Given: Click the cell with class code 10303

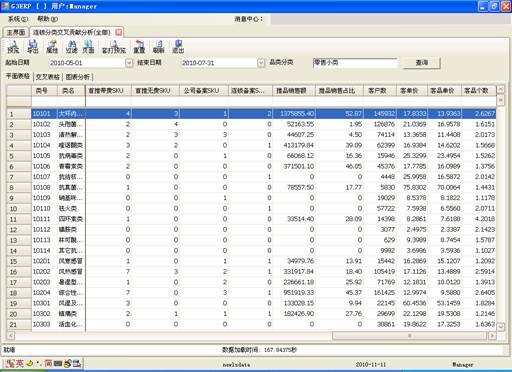Looking at the screenshot, I should (x=45, y=324).
